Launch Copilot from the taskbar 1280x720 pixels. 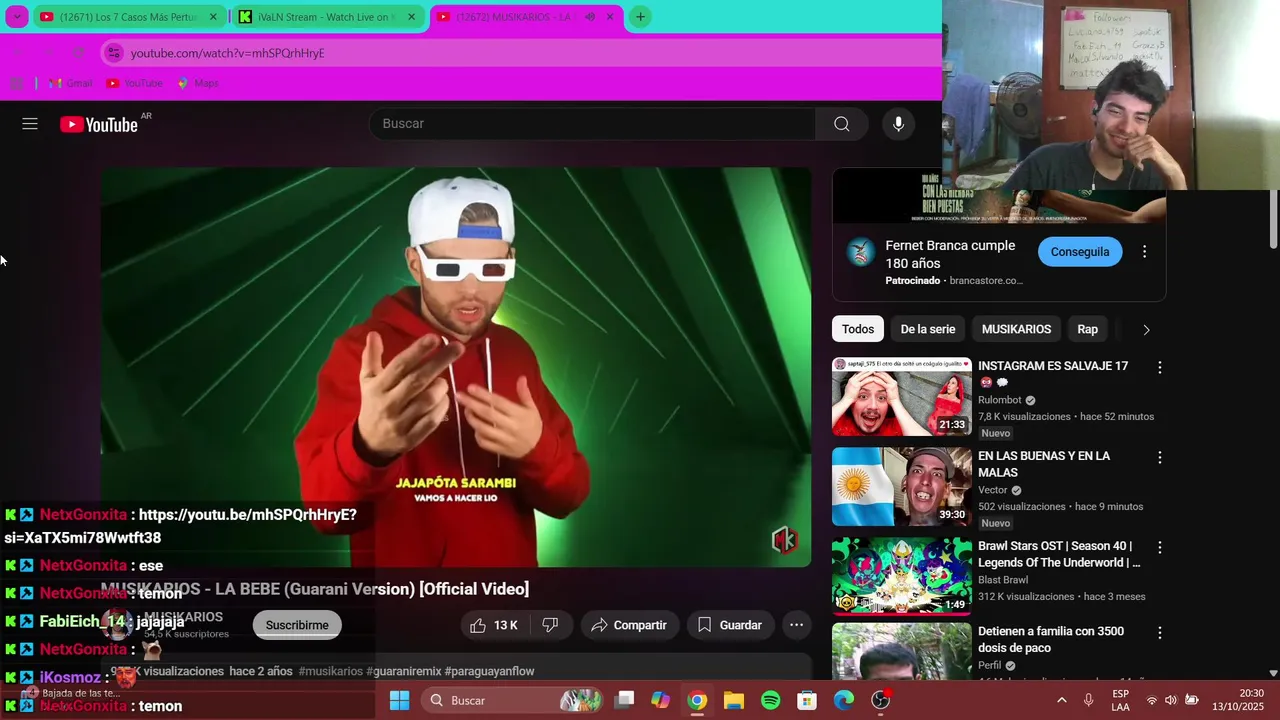660,700
